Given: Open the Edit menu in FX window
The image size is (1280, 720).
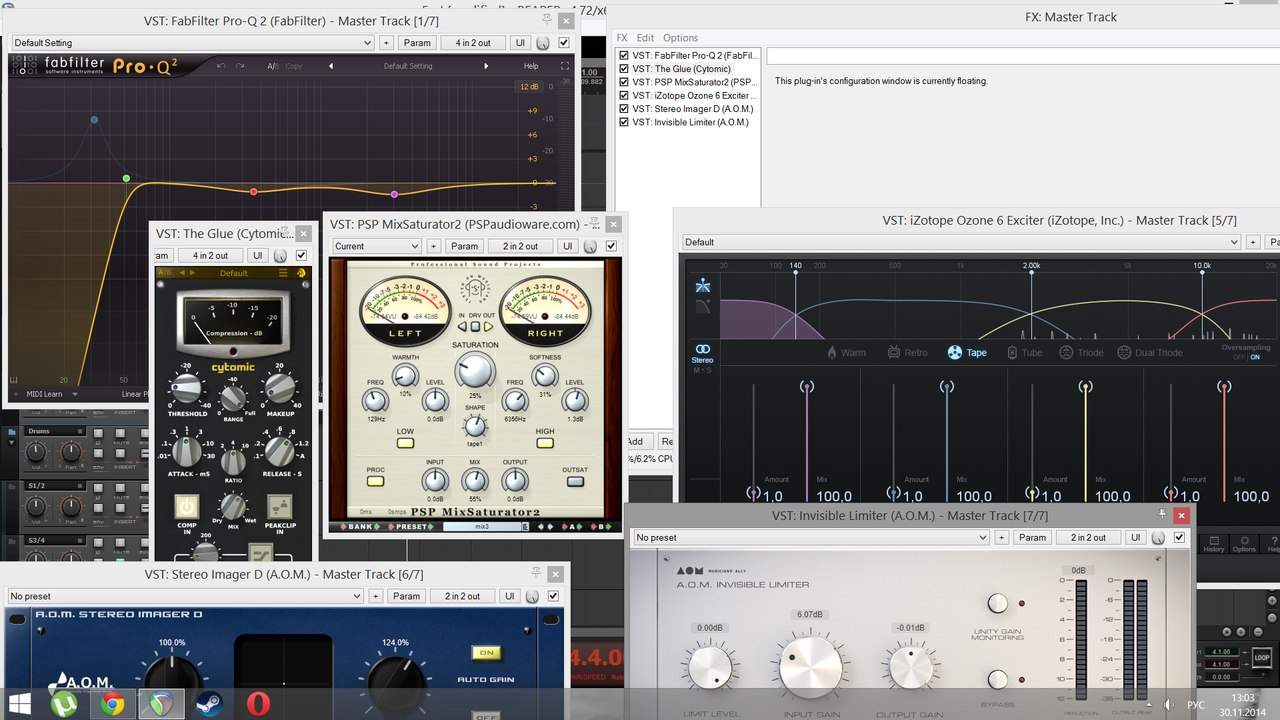Looking at the screenshot, I should point(645,38).
